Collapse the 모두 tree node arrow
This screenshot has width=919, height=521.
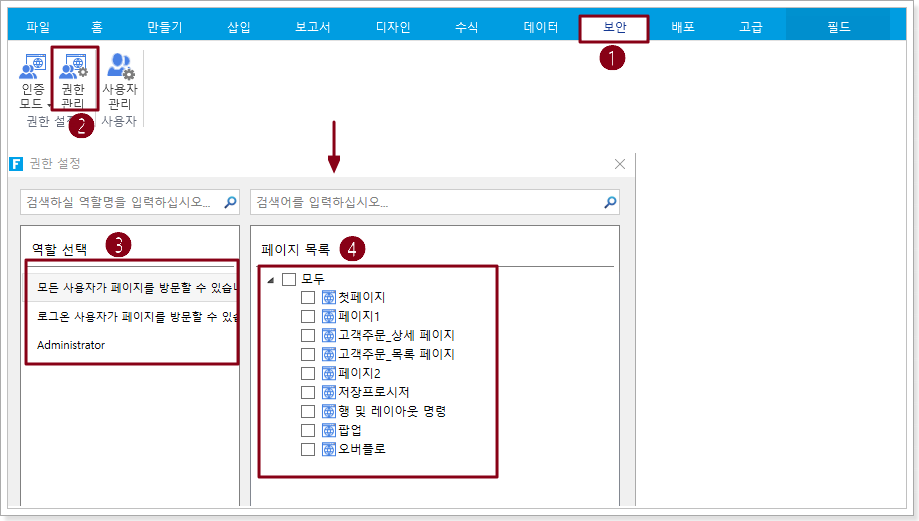coord(271,280)
